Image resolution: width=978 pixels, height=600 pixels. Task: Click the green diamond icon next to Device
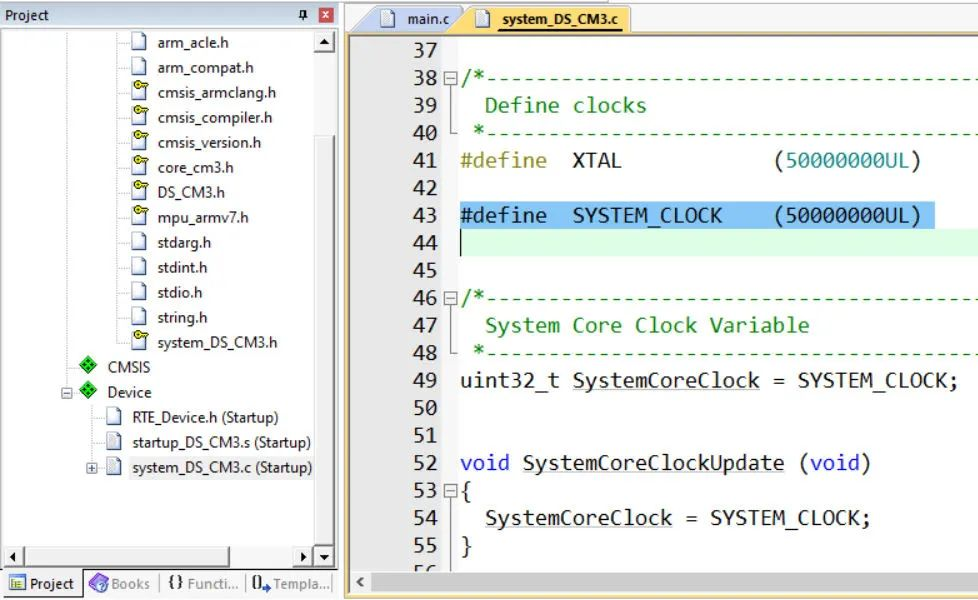88,390
